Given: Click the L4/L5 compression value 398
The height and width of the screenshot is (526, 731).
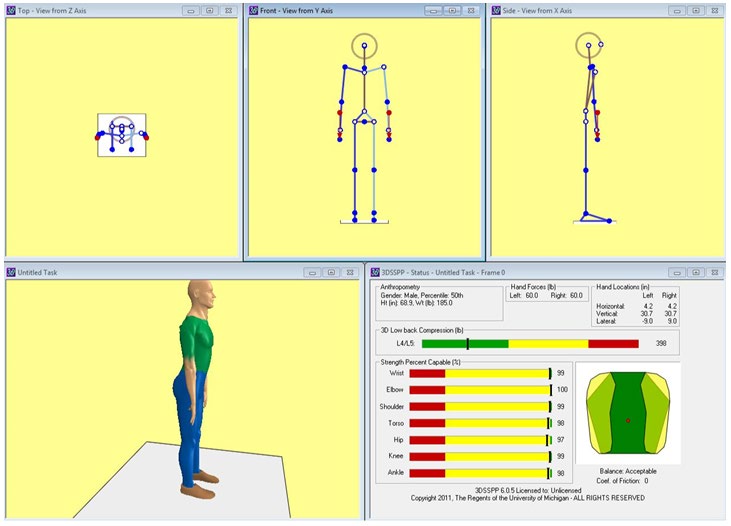Looking at the screenshot, I should click(661, 343).
